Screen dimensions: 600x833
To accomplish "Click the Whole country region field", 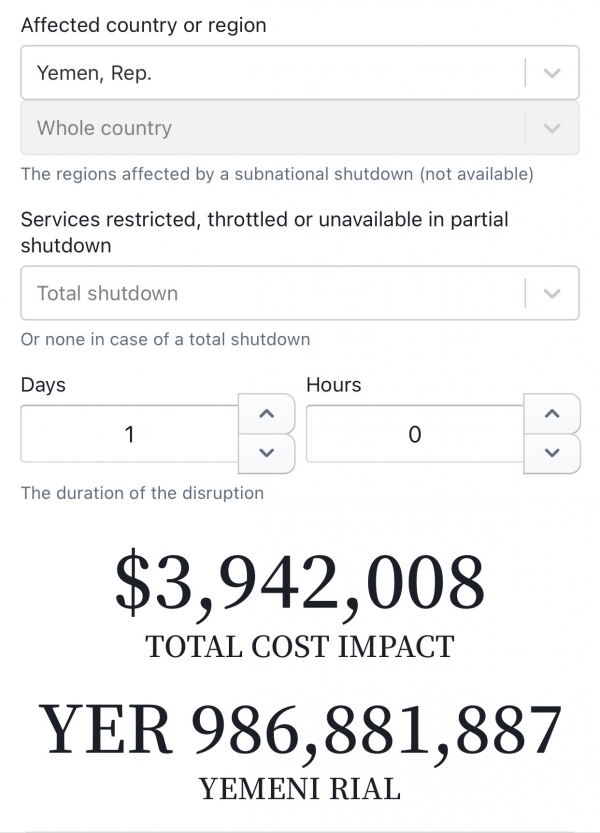I will pyautogui.click(x=270, y=128).
